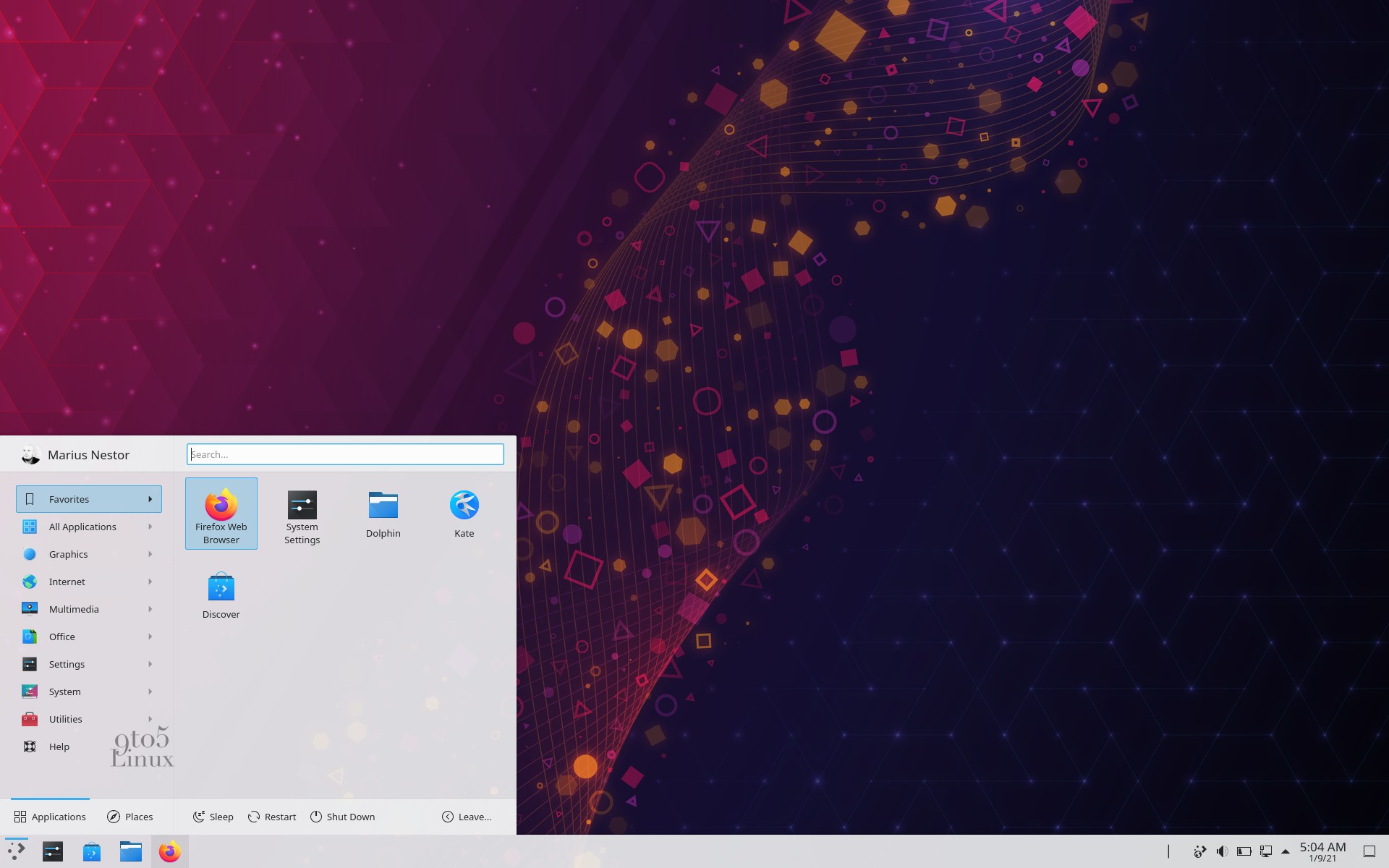Click Show Desktop at the far right
The height and width of the screenshot is (868, 1389).
pyautogui.click(x=1369, y=851)
